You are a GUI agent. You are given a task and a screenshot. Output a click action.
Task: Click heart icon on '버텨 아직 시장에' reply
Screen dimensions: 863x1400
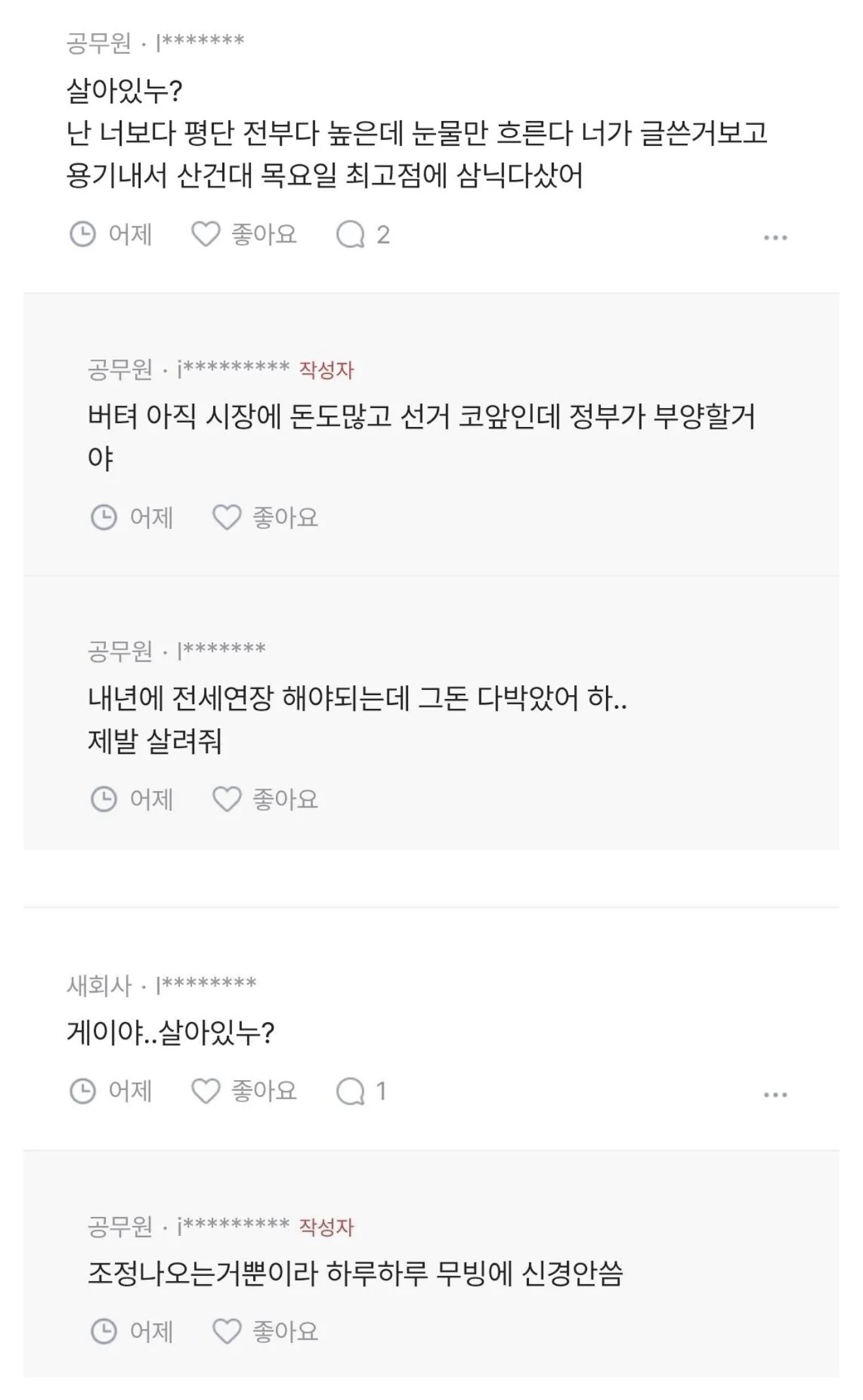227,517
